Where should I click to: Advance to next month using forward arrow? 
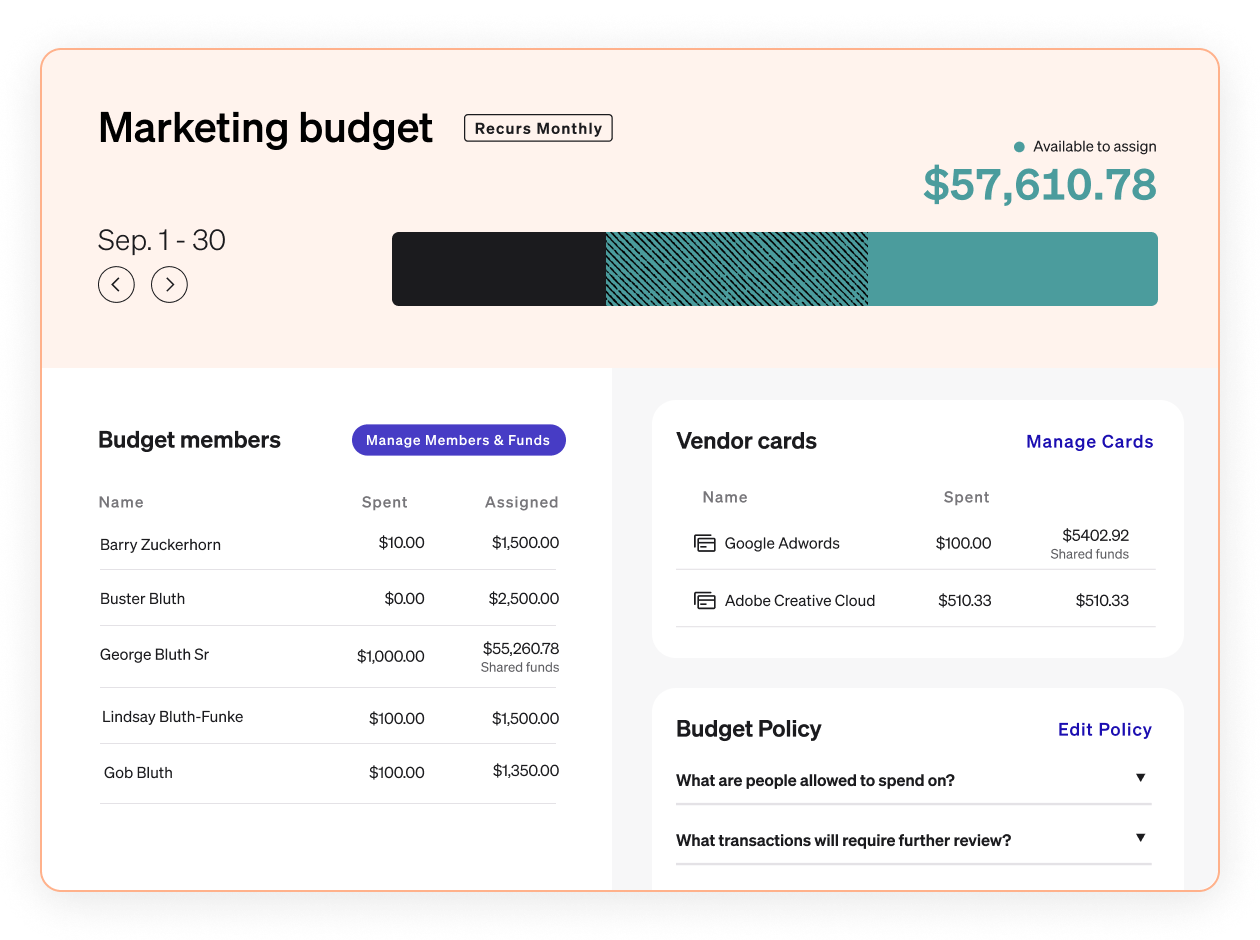[x=169, y=284]
